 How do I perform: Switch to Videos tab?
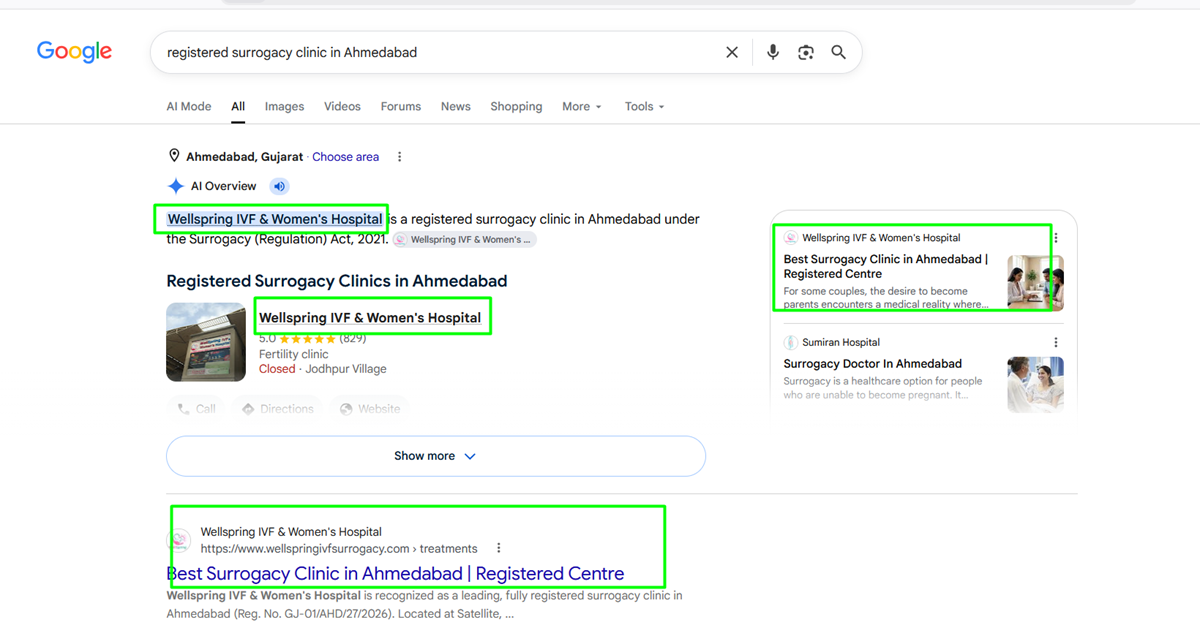click(342, 107)
